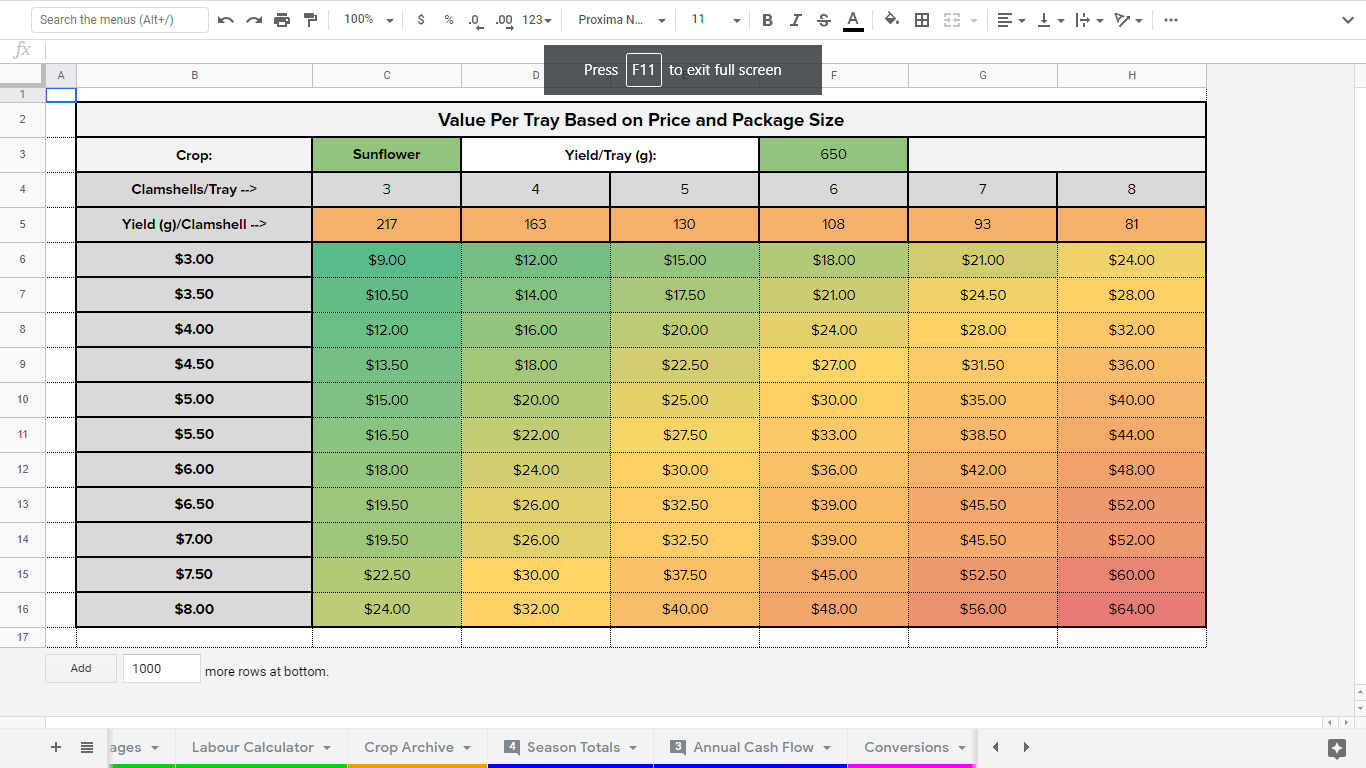This screenshot has width=1366, height=768.
Task: Open the Paint format tool
Action: click(310, 19)
